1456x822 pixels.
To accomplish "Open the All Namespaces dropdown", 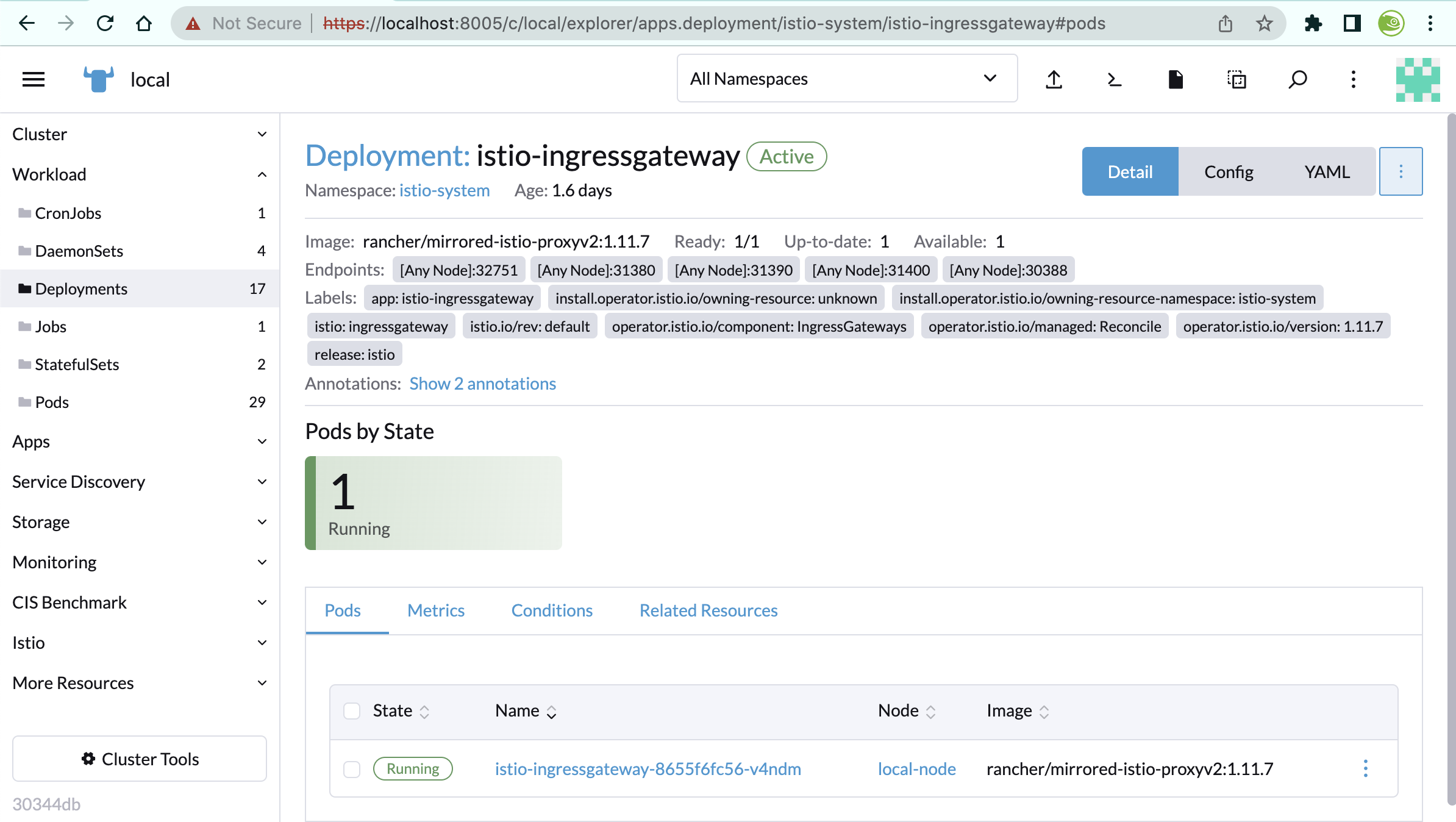I will (846, 78).
